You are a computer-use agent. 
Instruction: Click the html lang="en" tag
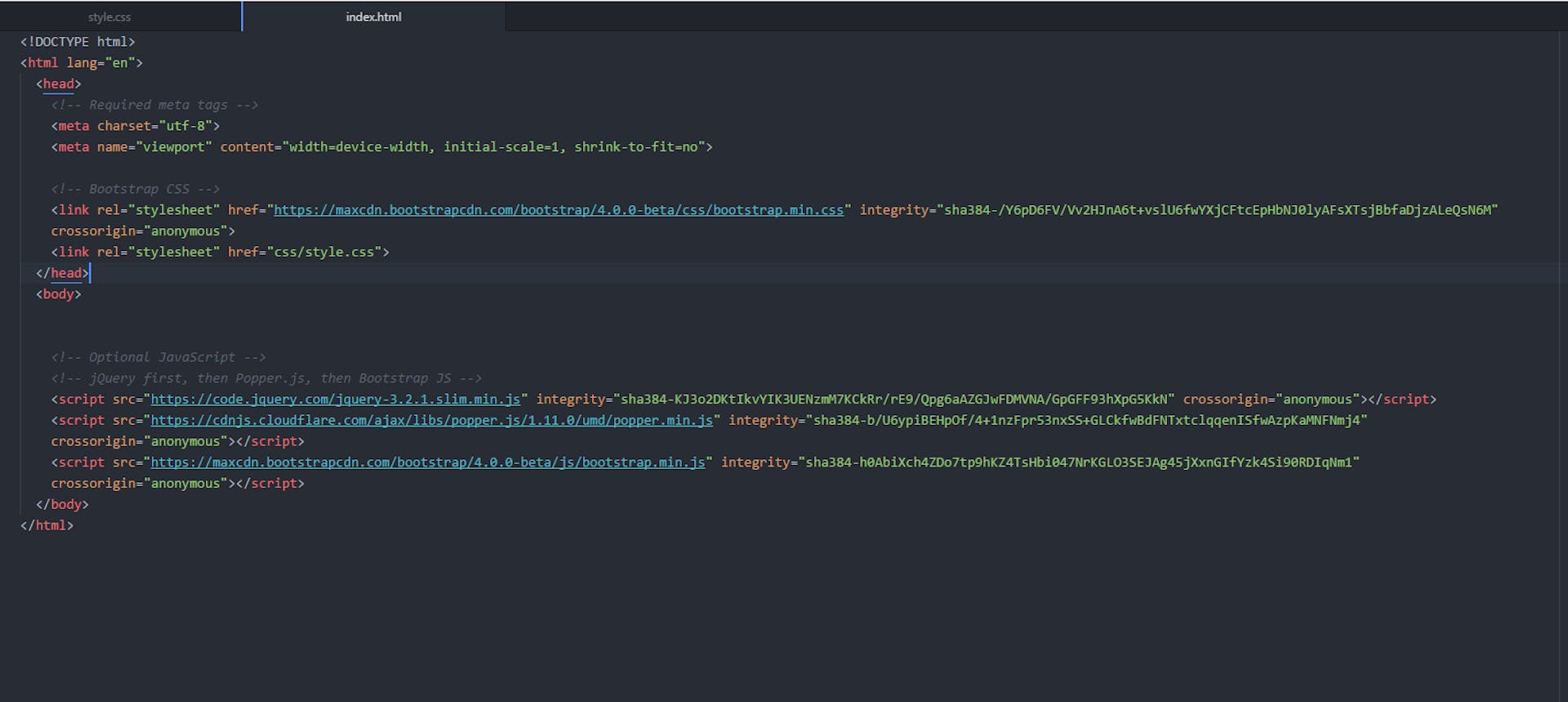82,63
